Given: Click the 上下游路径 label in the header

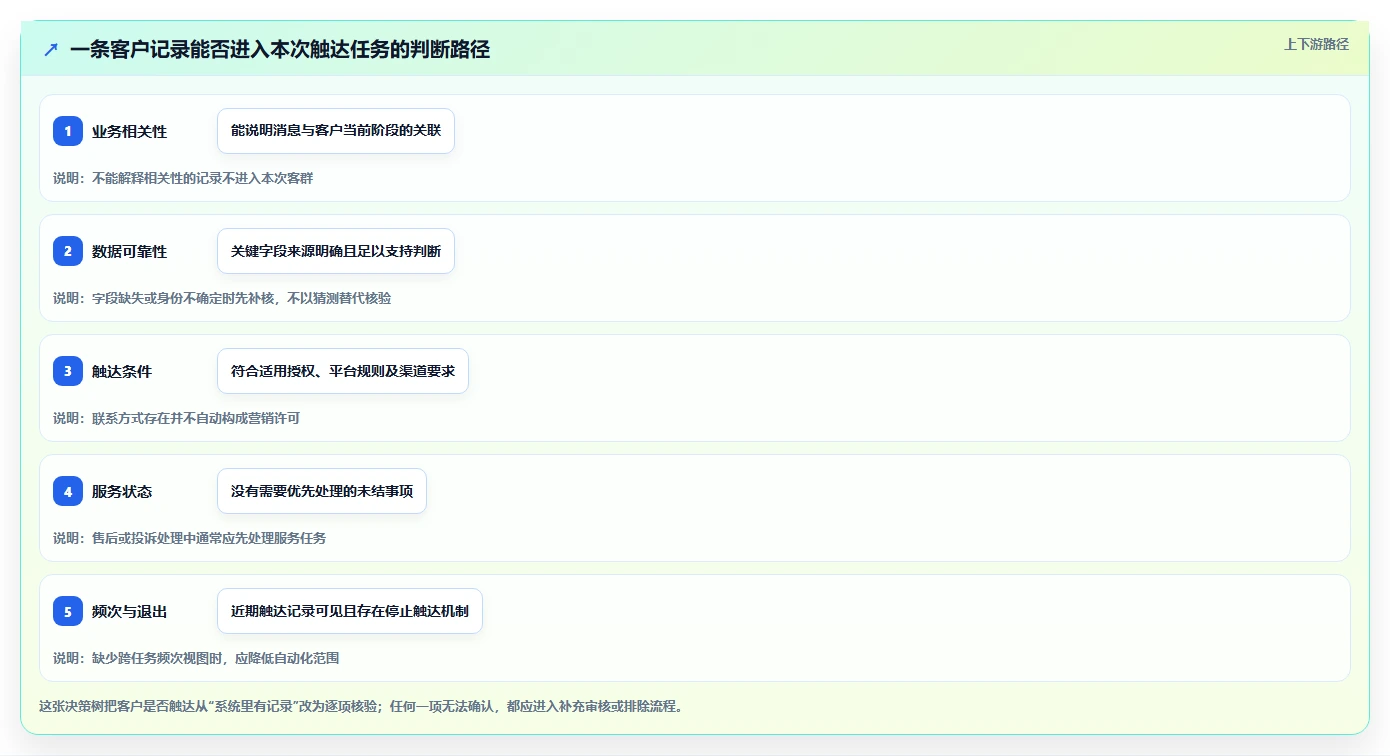Looking at the screenshot, I should click(1316, 44).
